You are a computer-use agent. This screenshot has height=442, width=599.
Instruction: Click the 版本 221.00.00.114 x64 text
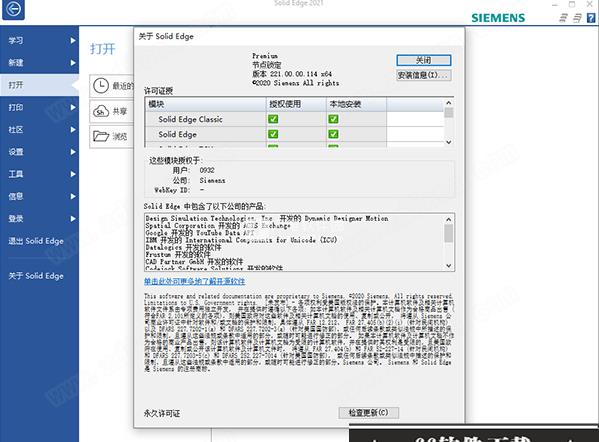click(x=292, y=74)
